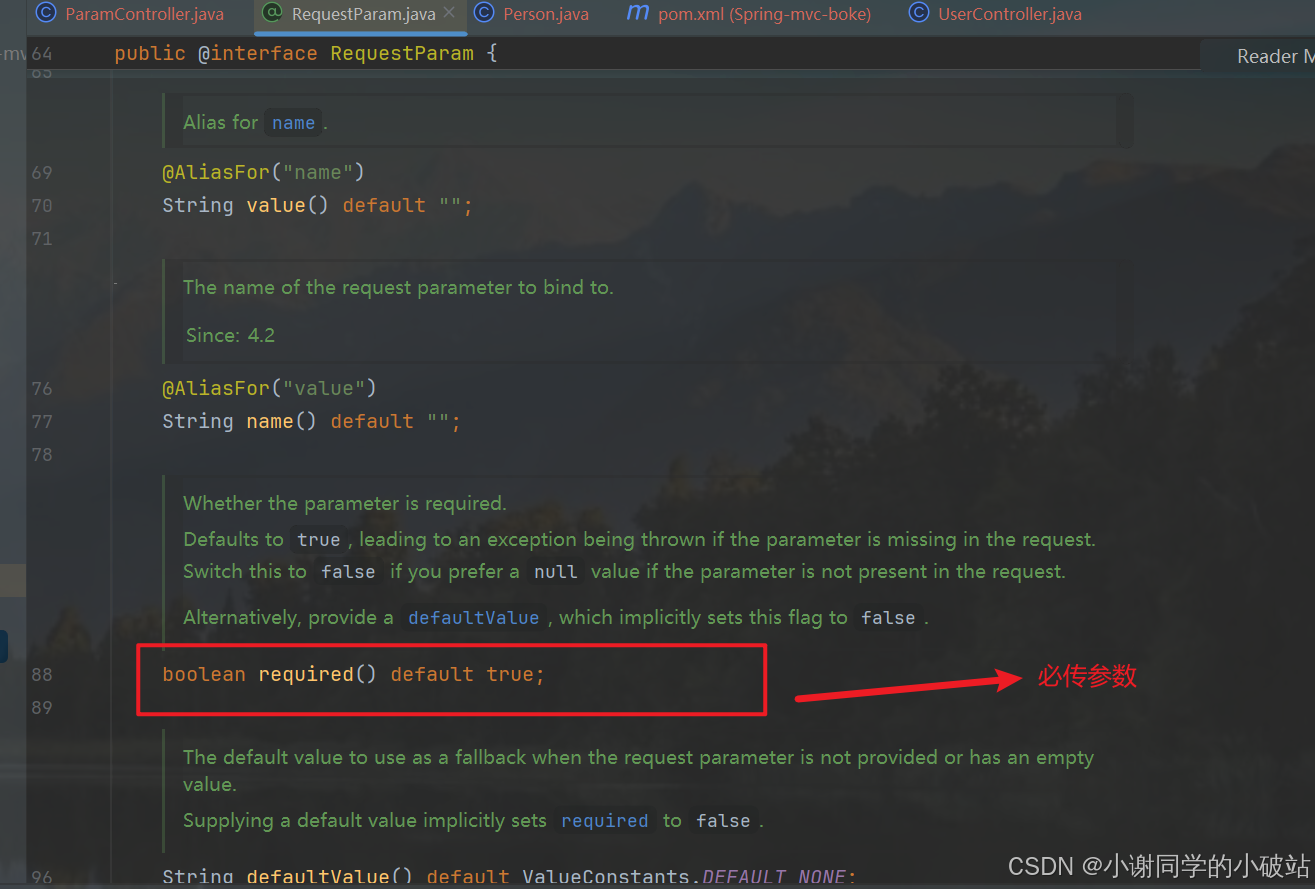Click gutter line number 70
Screen dimensions: 1315x889
41,205
